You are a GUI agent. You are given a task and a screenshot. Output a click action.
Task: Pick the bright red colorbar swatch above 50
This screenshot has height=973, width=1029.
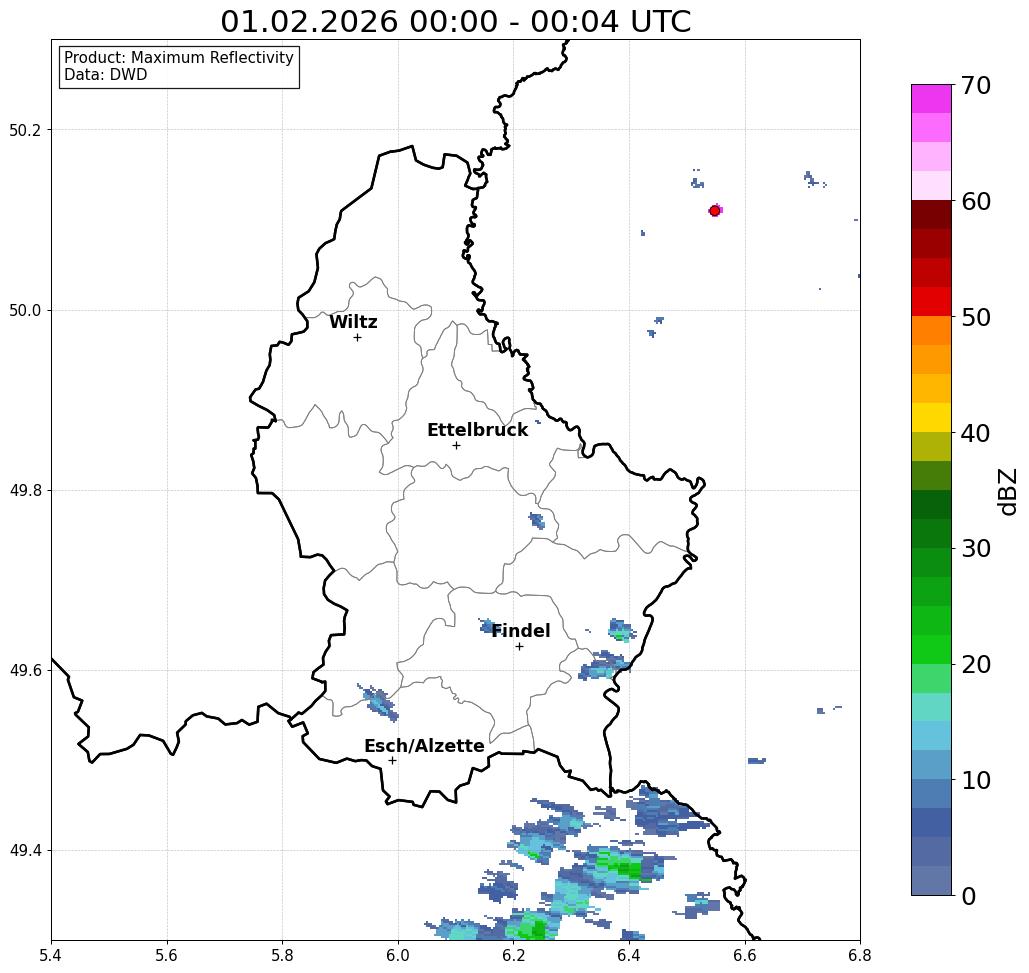click(x=931, y=302)
